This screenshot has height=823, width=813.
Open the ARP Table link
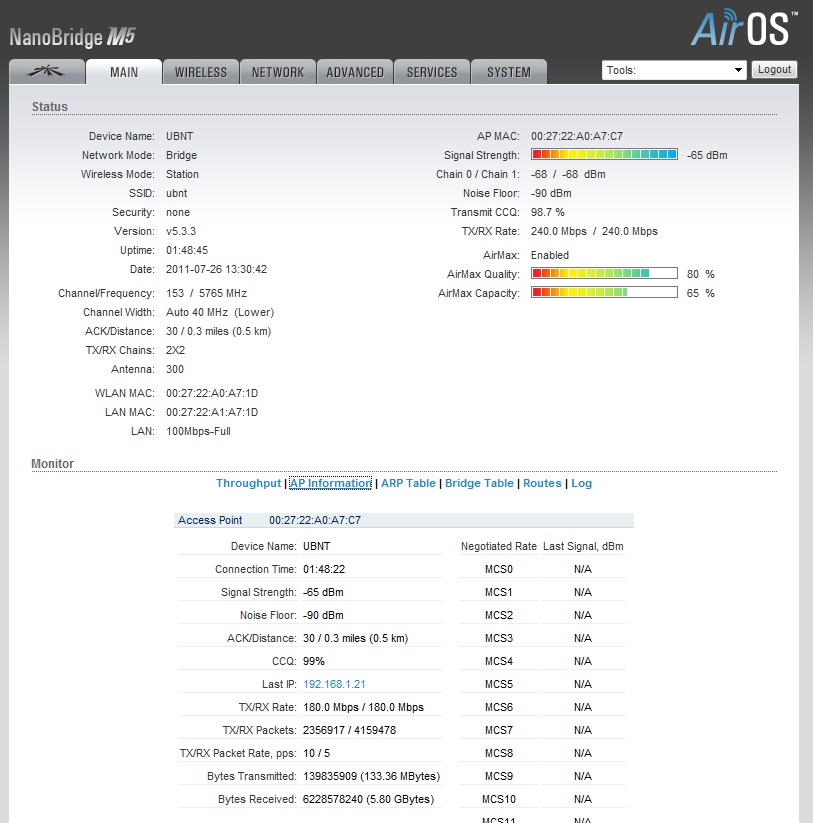pyautogui.click(x=408, y=483)
